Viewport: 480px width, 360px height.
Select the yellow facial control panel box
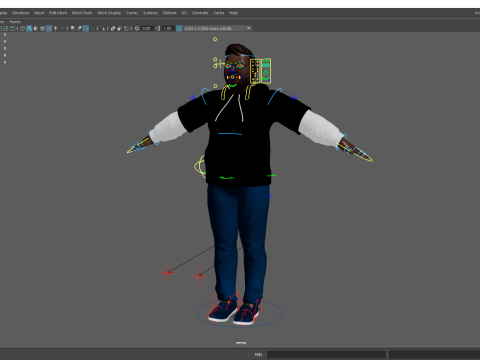point(255,71)
